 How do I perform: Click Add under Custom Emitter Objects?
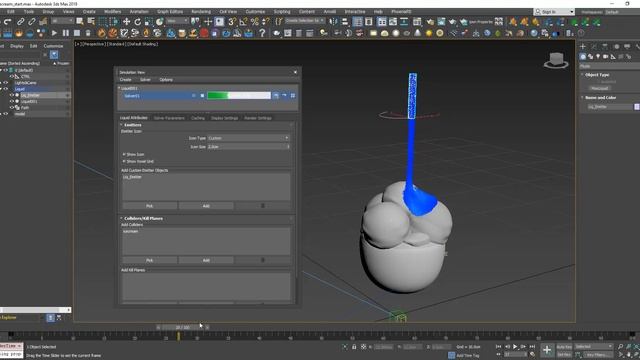[x=206, y=206]
